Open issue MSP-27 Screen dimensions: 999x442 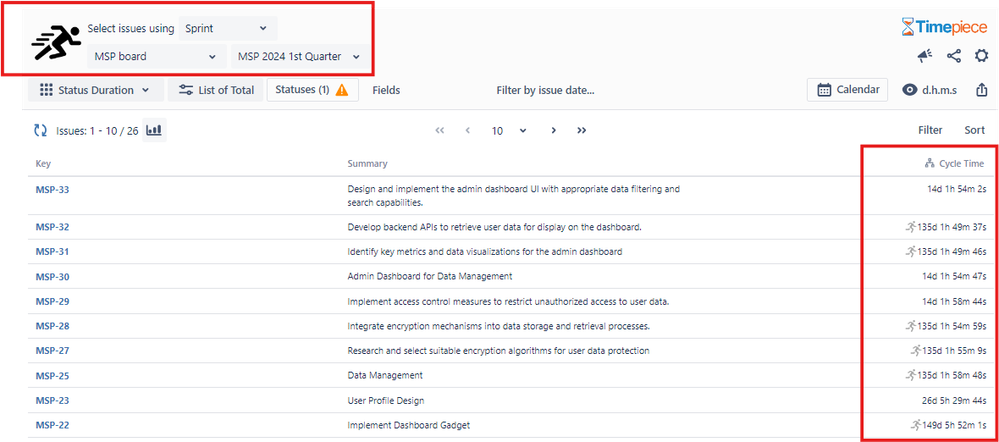(x=52, y=351)
